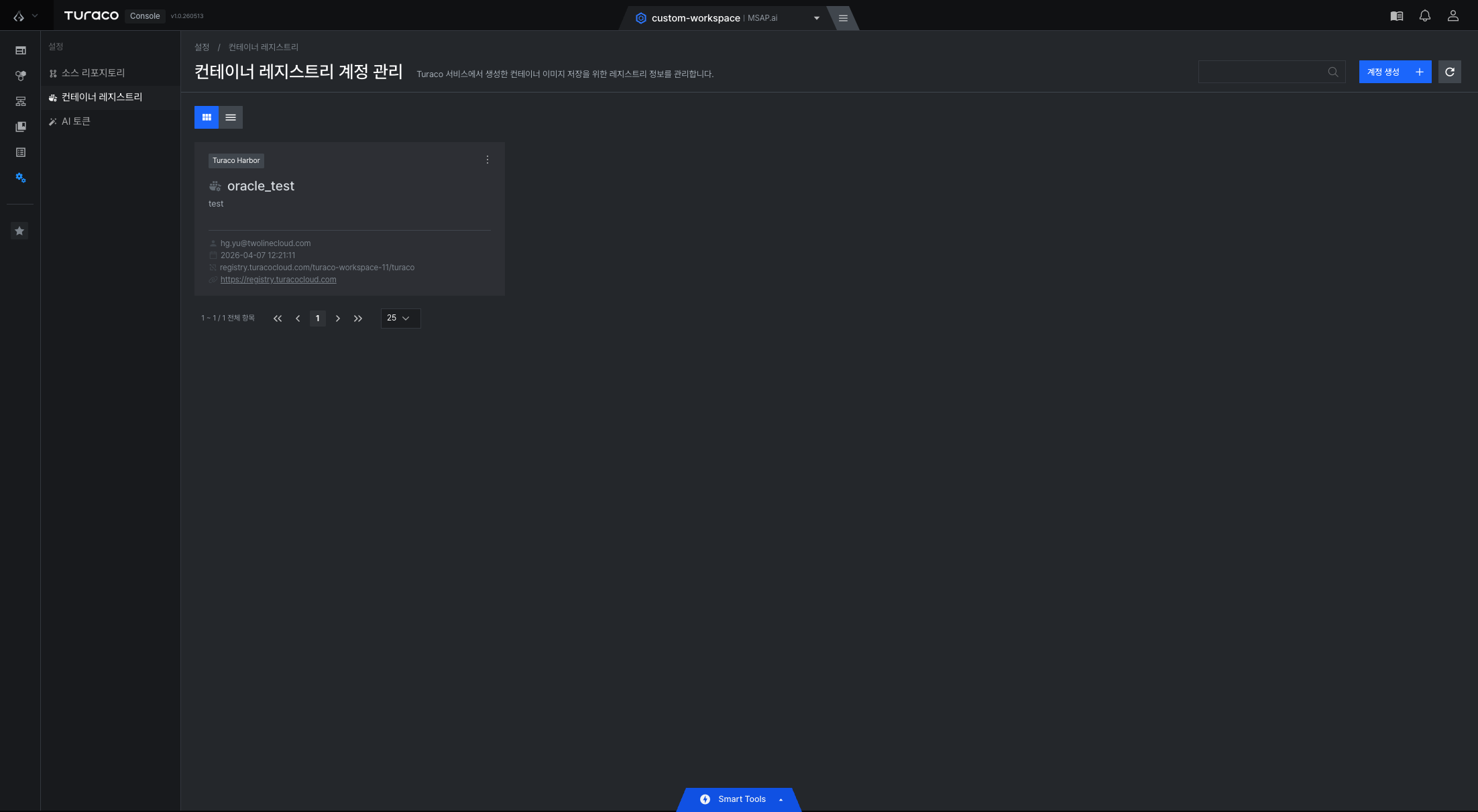Viewport: 1478px width, 812px height.
Task: Open the top-left logo dropdown chevron
Action: click(35, 16)
